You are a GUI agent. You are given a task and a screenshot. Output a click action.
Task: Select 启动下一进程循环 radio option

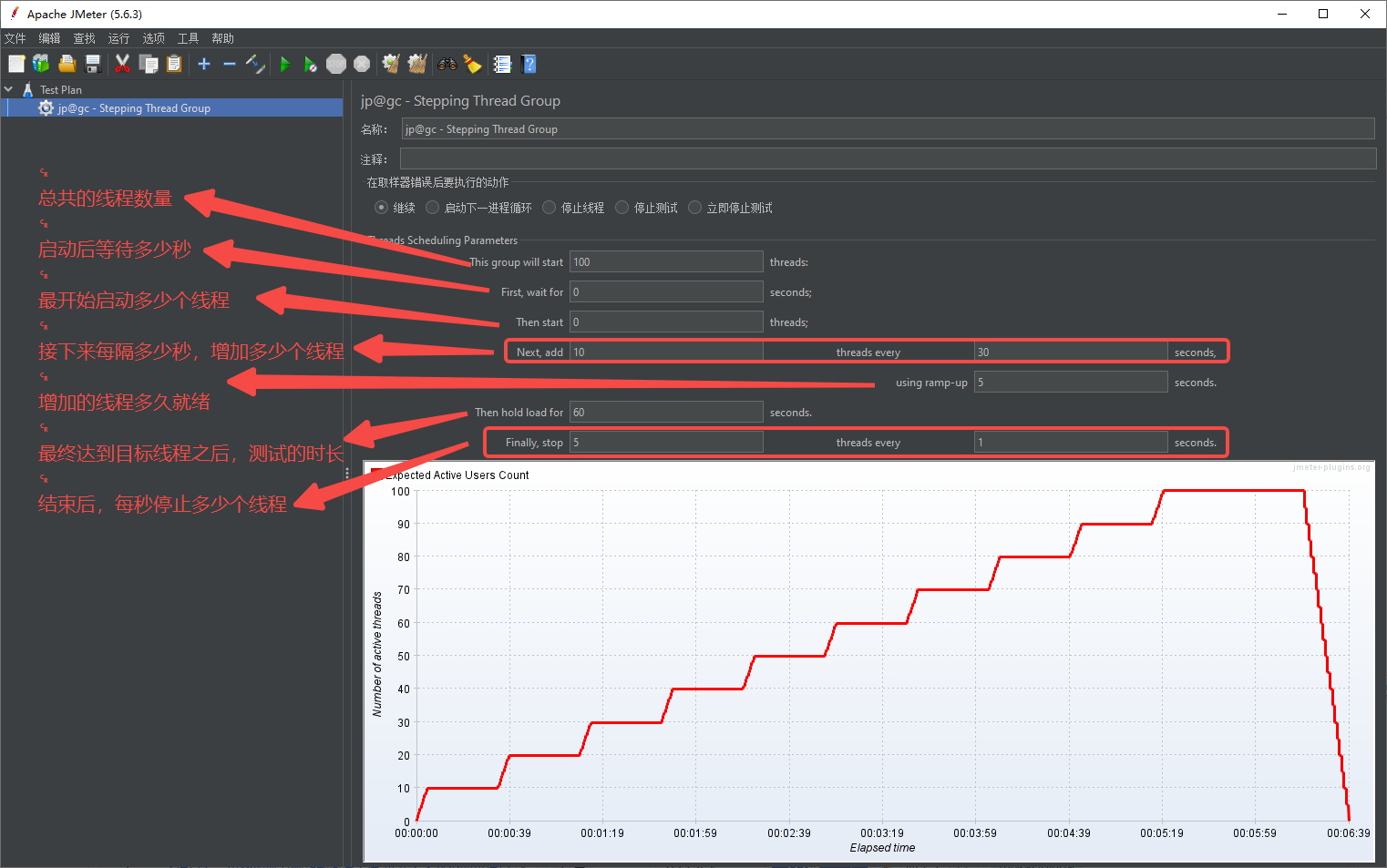[433, 208]
